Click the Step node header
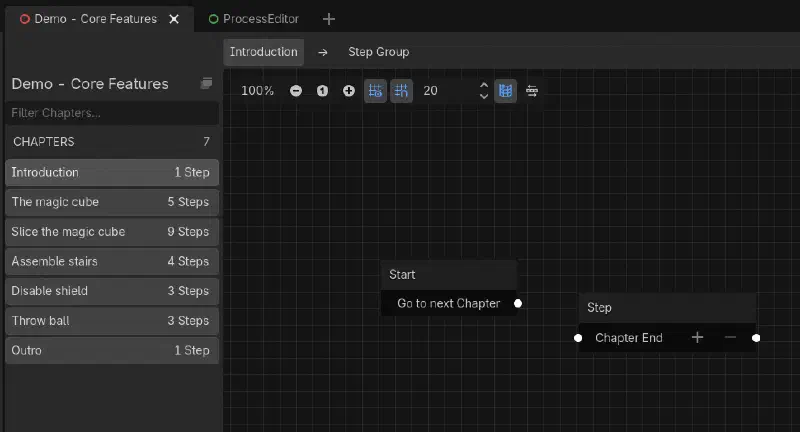Viewport: 800px width, 432px height. point(667,308)
